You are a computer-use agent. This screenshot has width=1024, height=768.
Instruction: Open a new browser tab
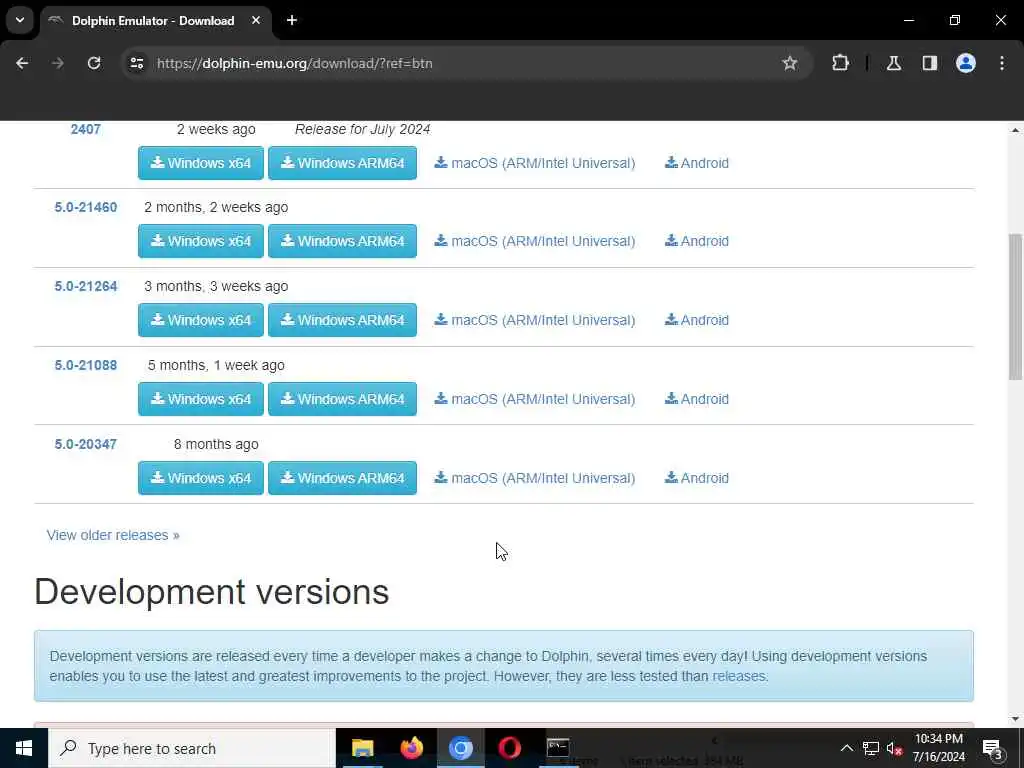coord(292,20)
